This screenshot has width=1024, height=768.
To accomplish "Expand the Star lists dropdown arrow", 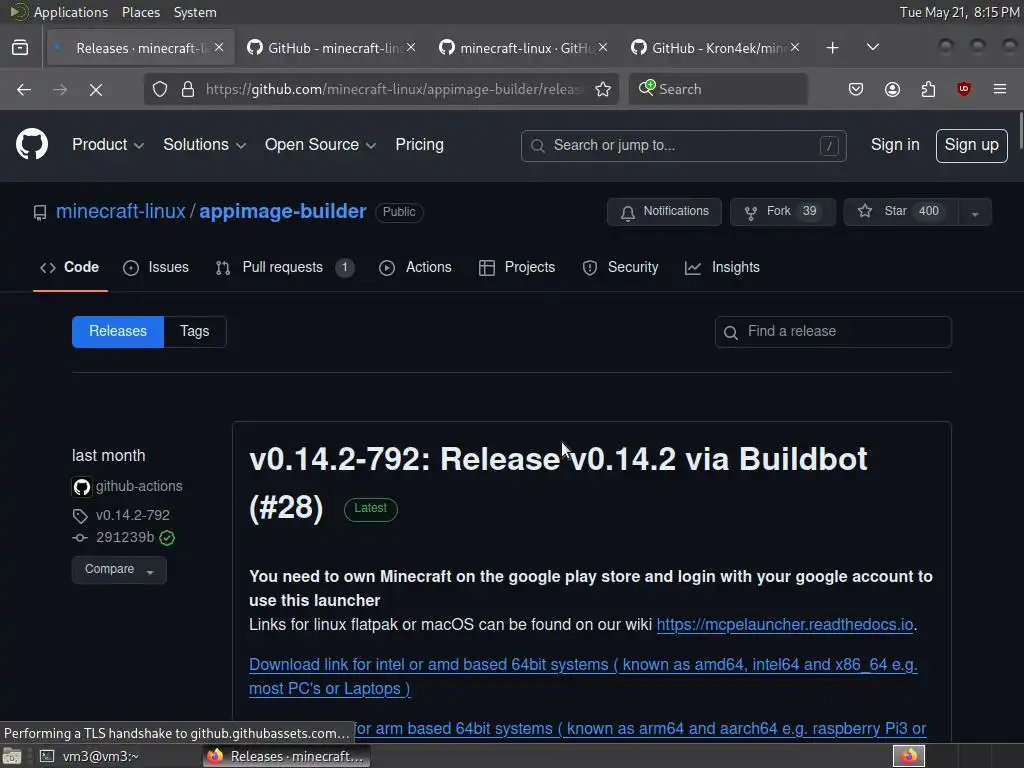I will tap(975, 212).
